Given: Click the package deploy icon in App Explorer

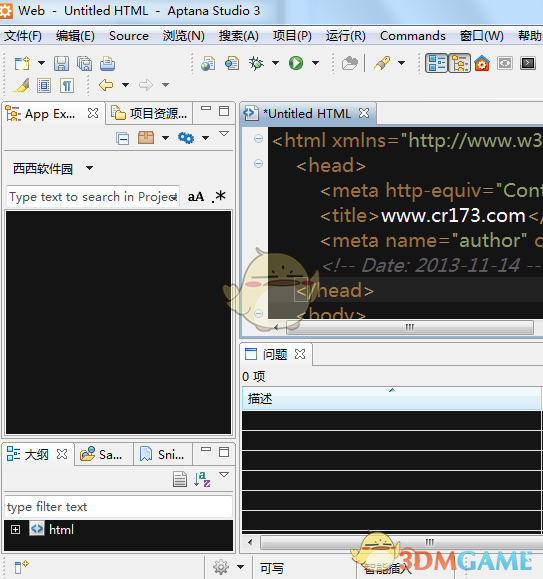Looking at the screenshot, I should point(146,138).
